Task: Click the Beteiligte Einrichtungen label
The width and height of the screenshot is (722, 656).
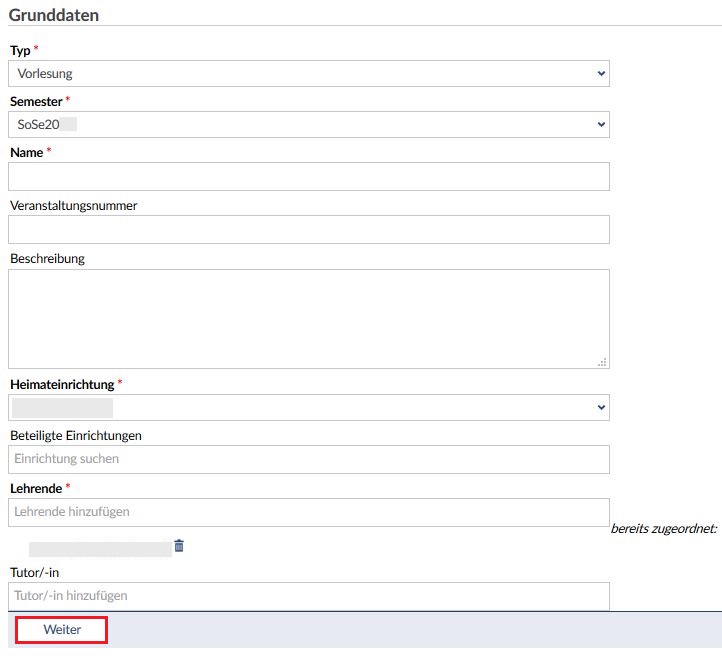Action: coord(76,436)
